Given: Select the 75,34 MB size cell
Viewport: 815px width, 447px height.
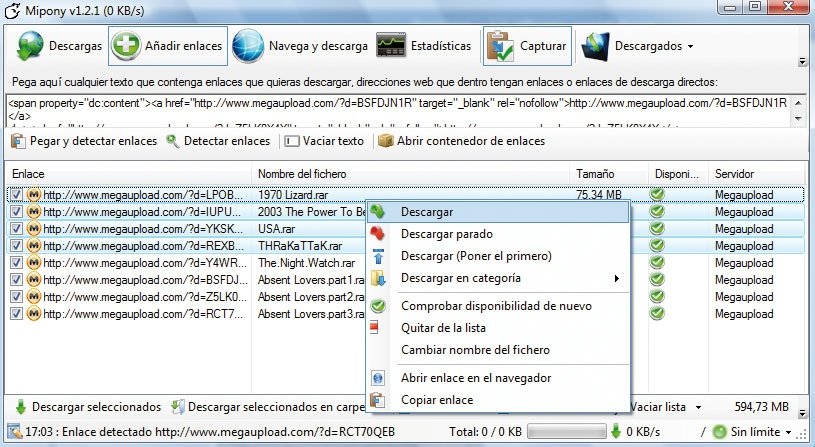Looking at the screenshot, I should click(x=599, y=195).
